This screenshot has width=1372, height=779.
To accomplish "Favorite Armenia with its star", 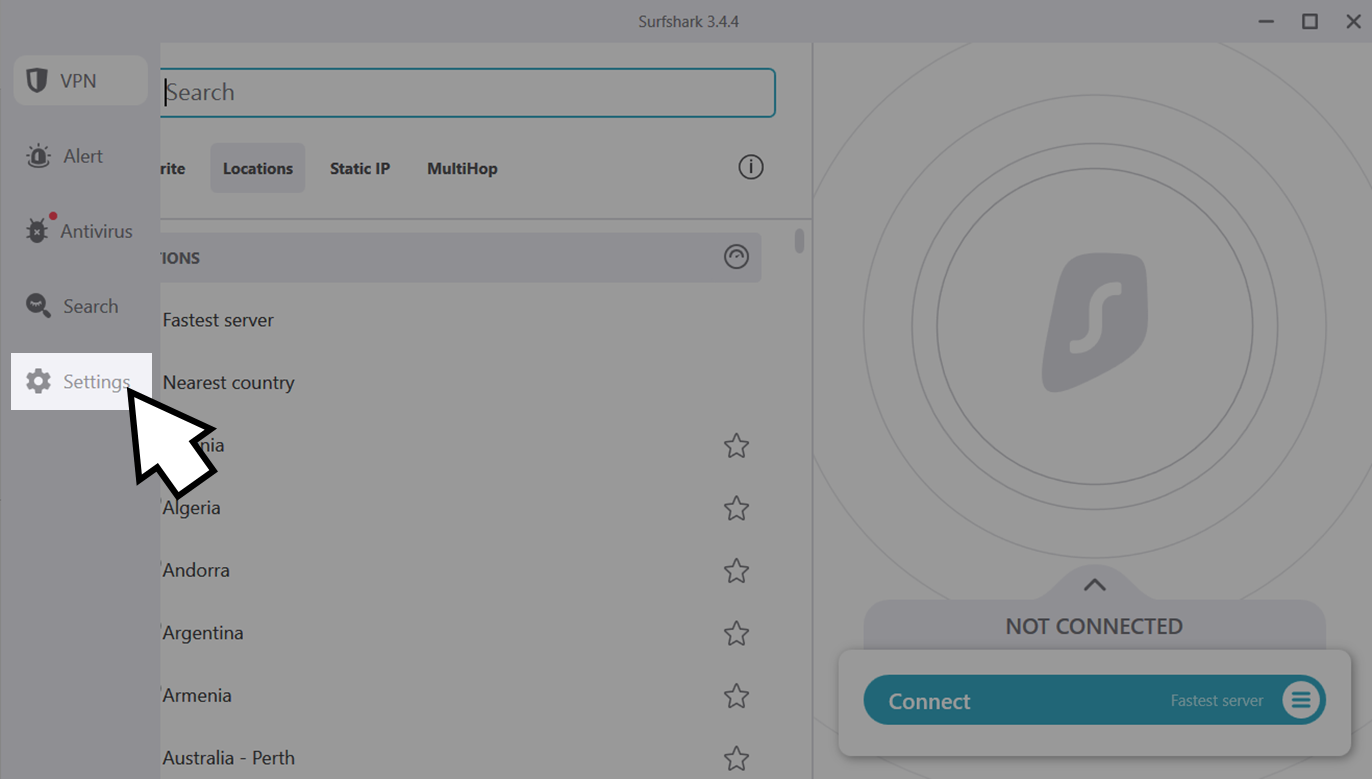I will coord(736,696).
